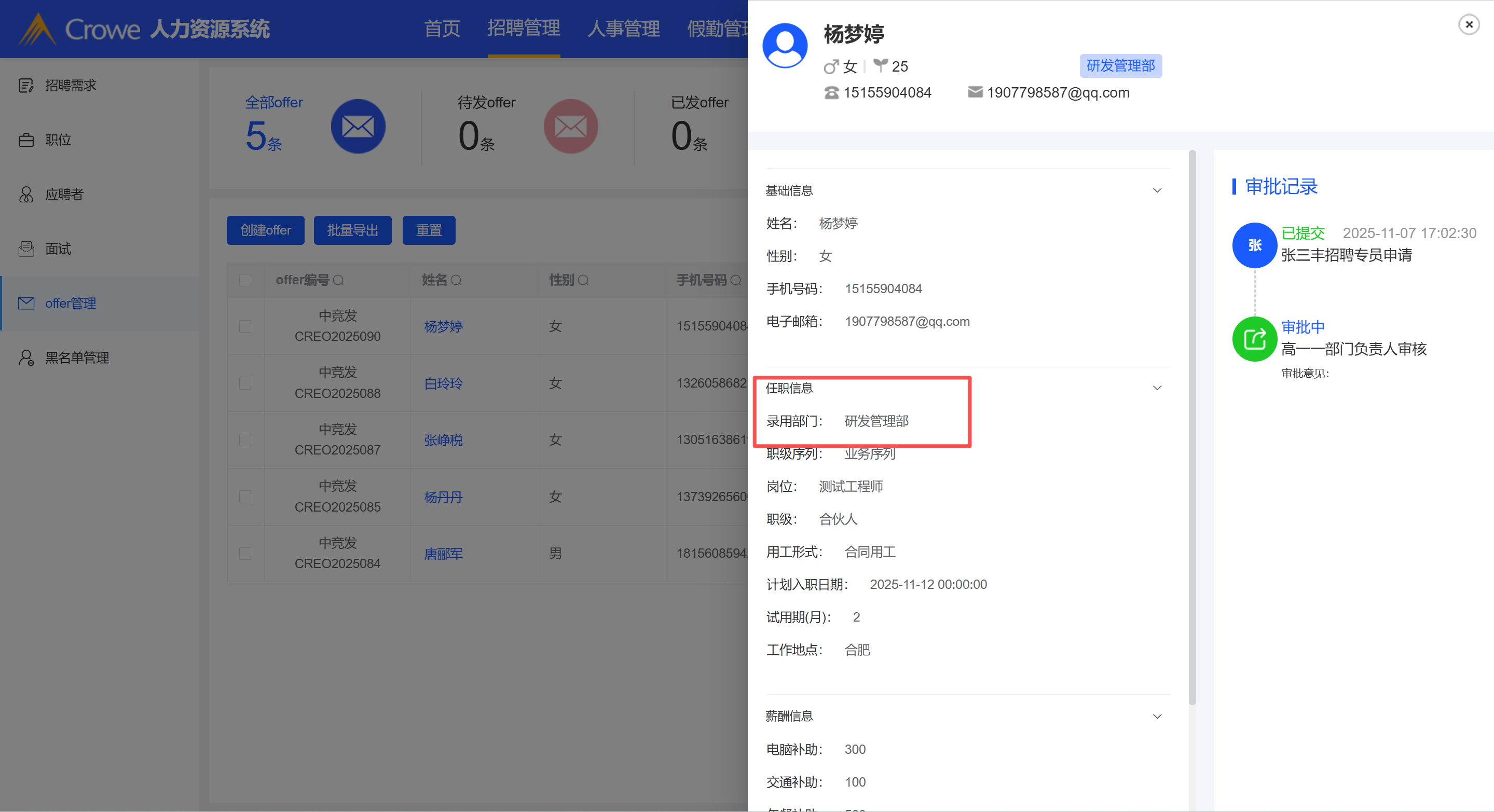Click the red 待发offer mail icon
The width and height of the screenshot is (1494, 812).
(570, 127)
